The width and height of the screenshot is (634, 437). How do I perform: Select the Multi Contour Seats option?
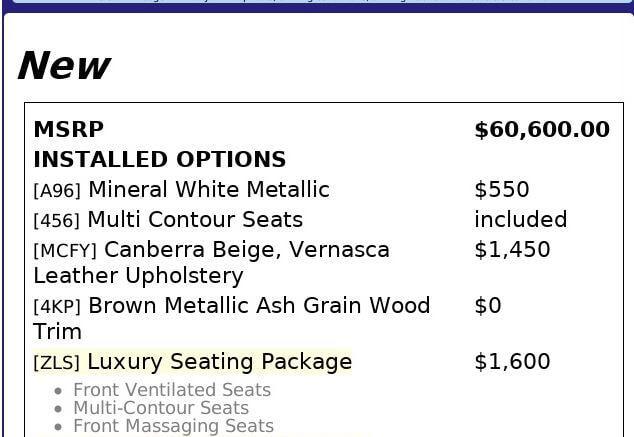coord(195,220)
